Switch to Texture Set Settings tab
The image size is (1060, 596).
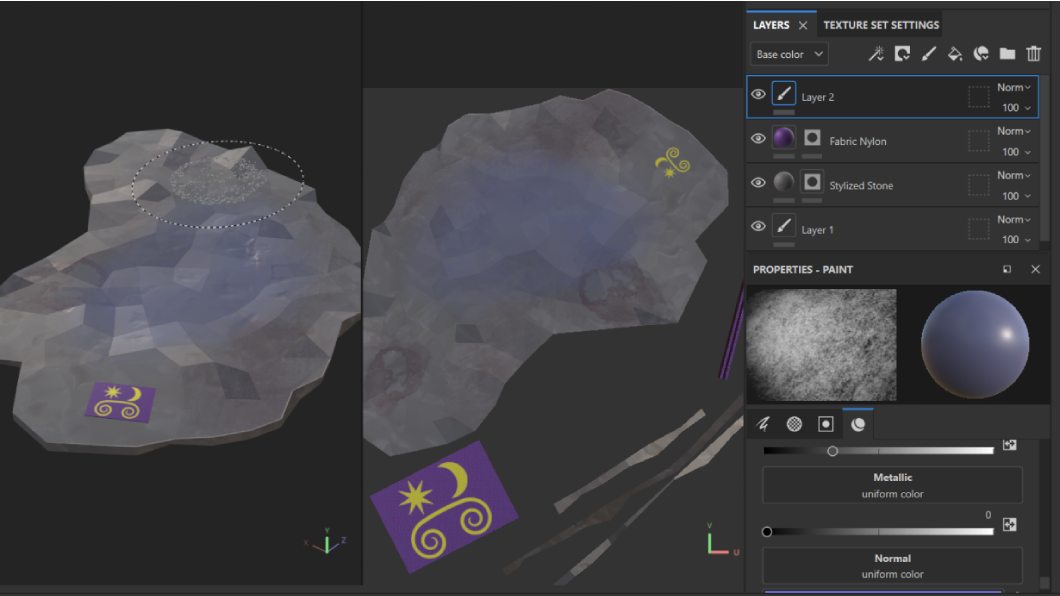[881, 25]
